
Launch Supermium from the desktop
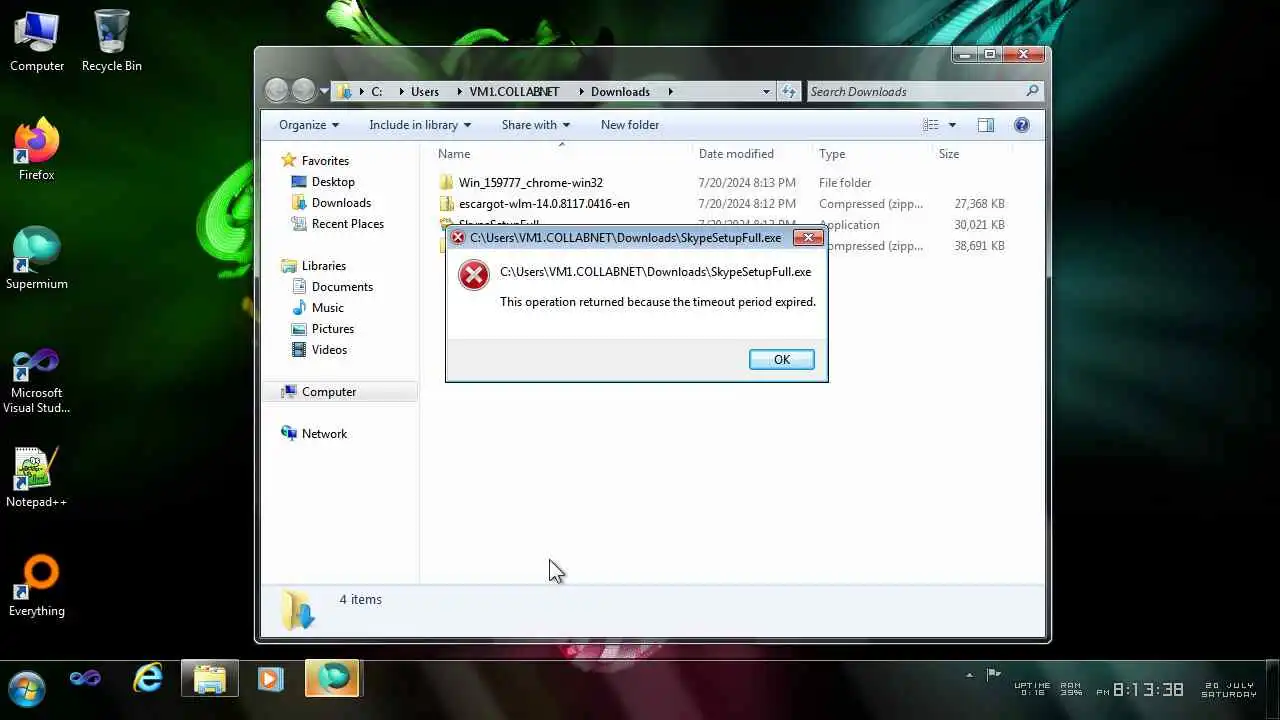(37, 259)
